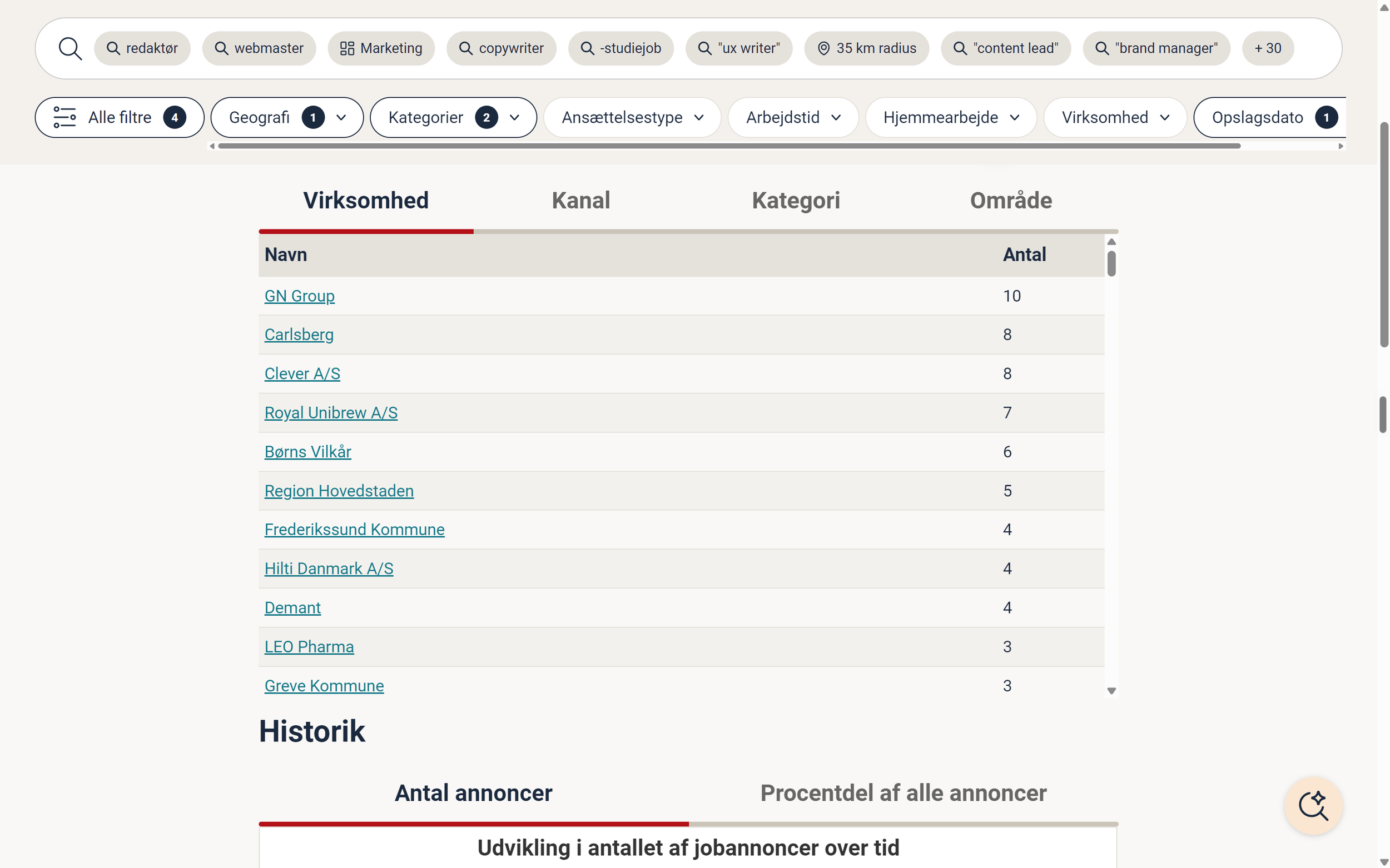Viewport: 1390px width, 868px height.
Task: Switch to the Virksomhed tab
Action: [366, 201]
